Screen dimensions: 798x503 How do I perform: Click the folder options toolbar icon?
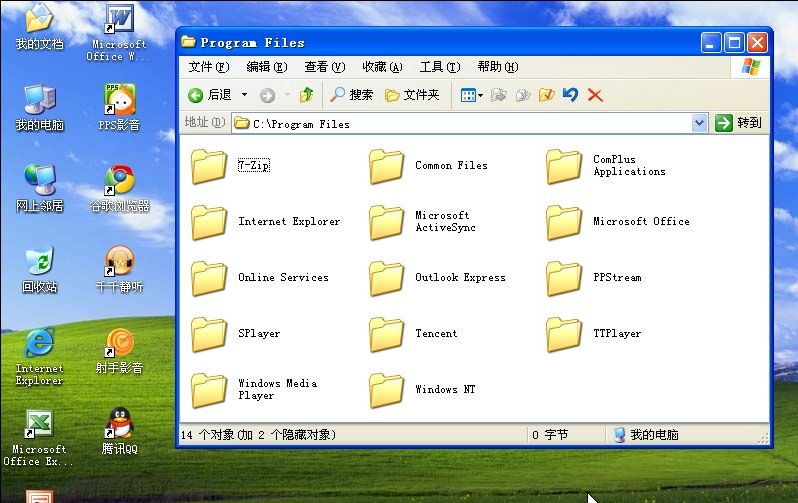tap(547, 95)
